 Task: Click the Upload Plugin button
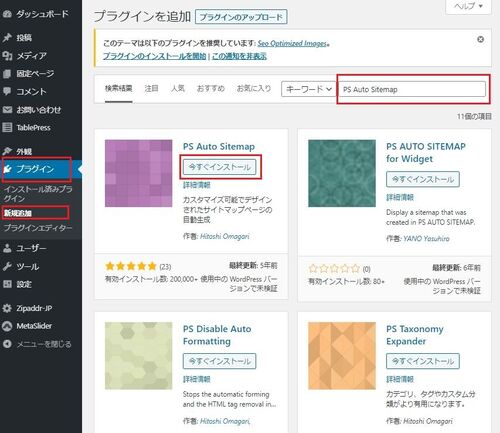pos(241,17)
